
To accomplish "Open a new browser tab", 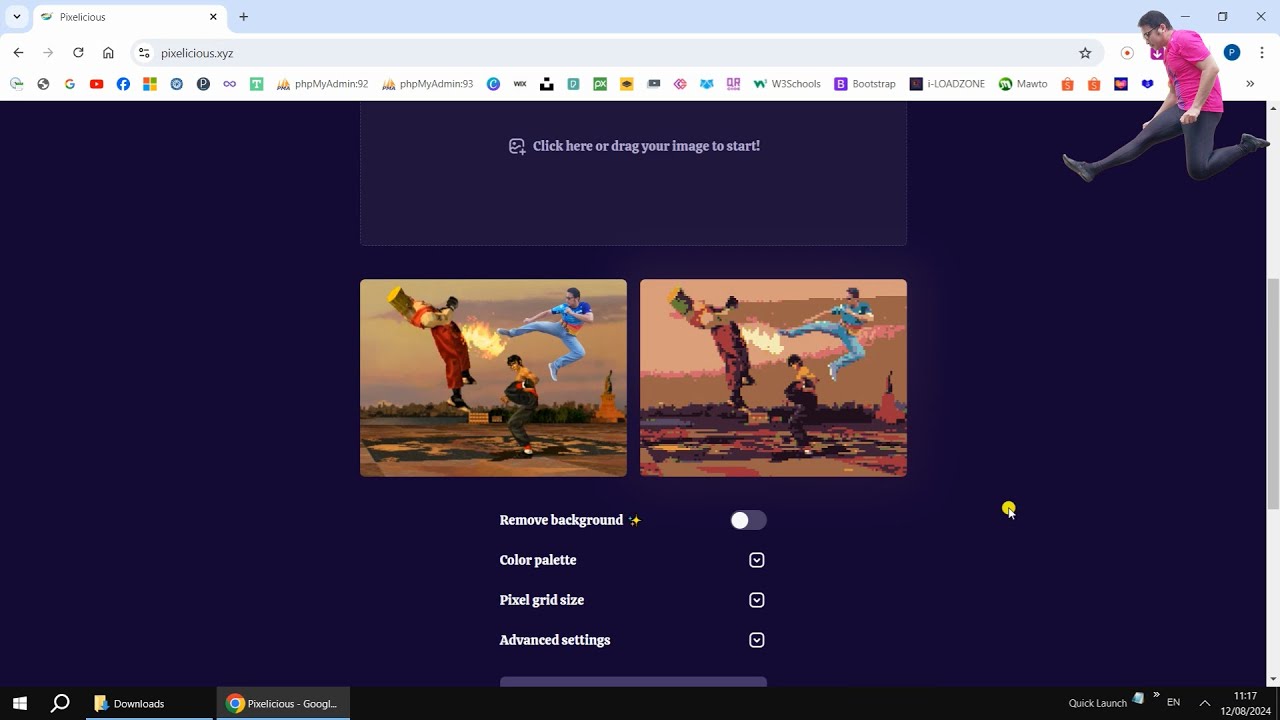I will (243, 17).
